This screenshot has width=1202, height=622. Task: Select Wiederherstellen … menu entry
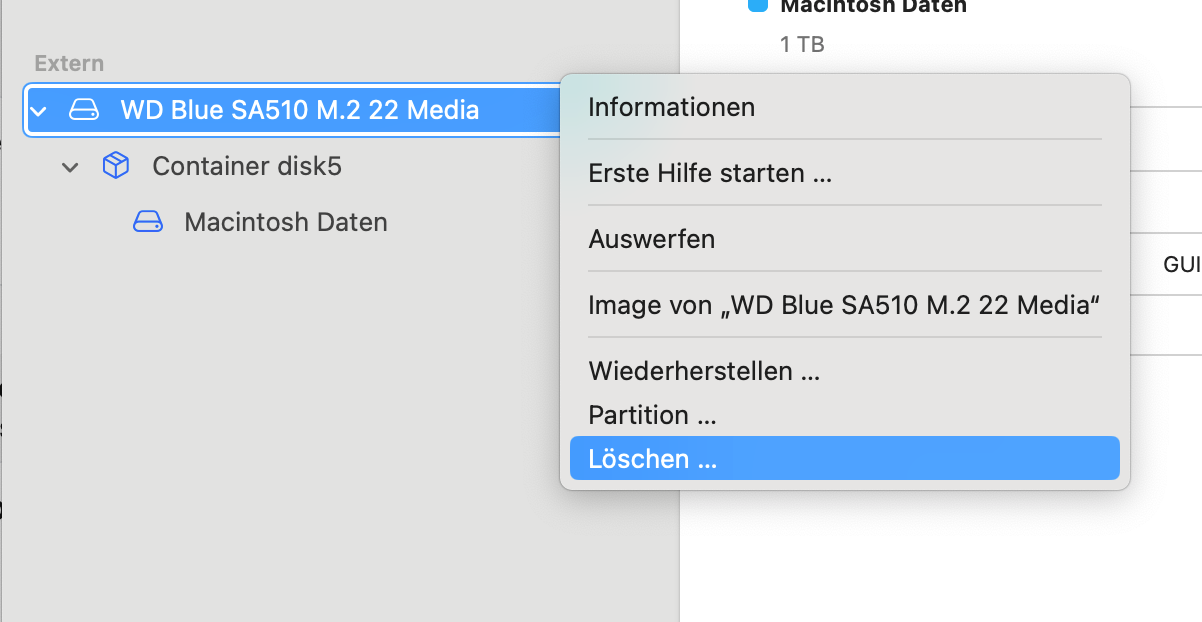click(x=704, y=371)
